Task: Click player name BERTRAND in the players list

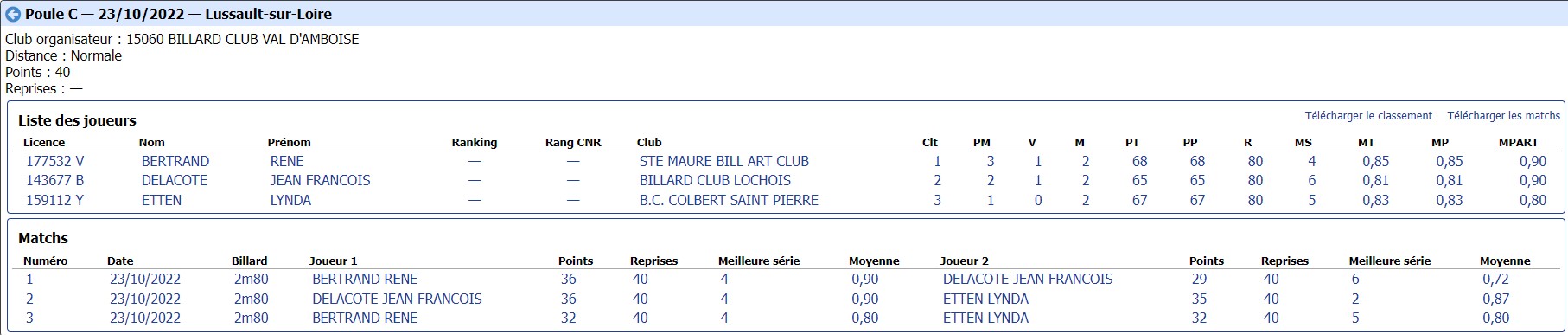Action: pos(175,161)
